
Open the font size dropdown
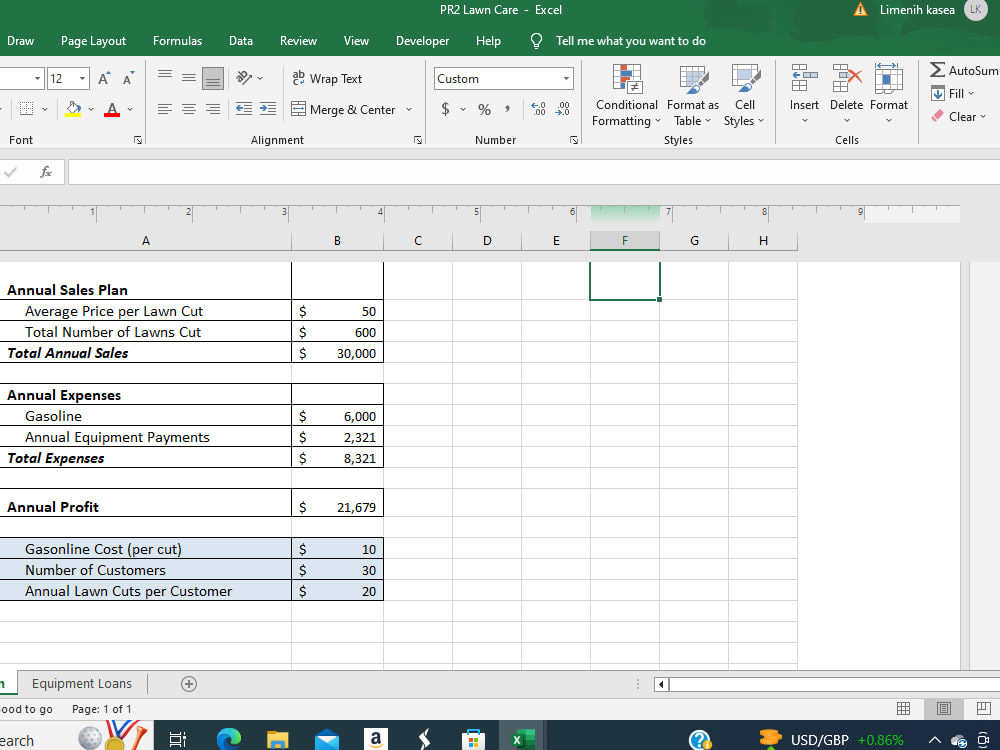click(82, 78)
